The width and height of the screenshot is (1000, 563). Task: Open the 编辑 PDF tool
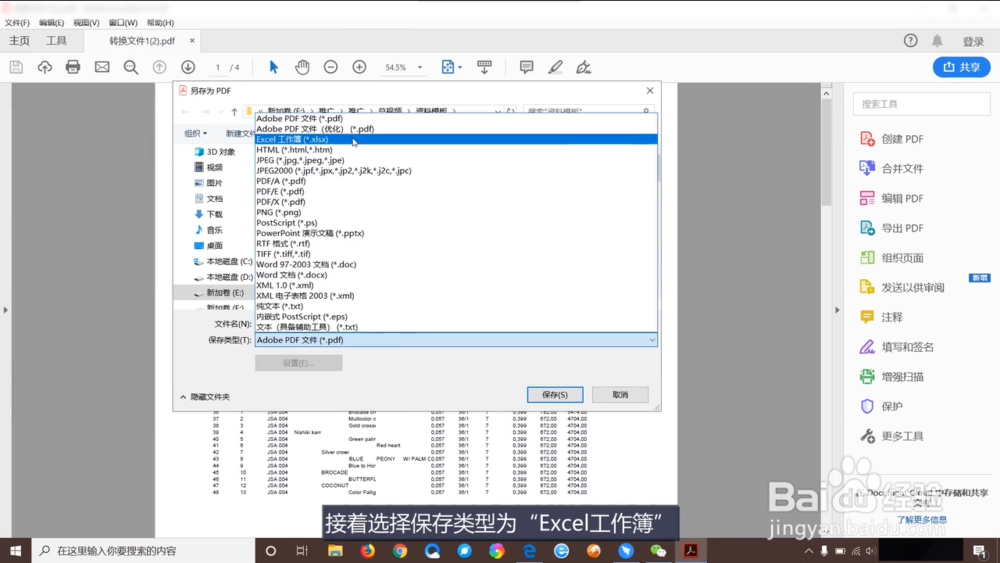tap(892, 198)
